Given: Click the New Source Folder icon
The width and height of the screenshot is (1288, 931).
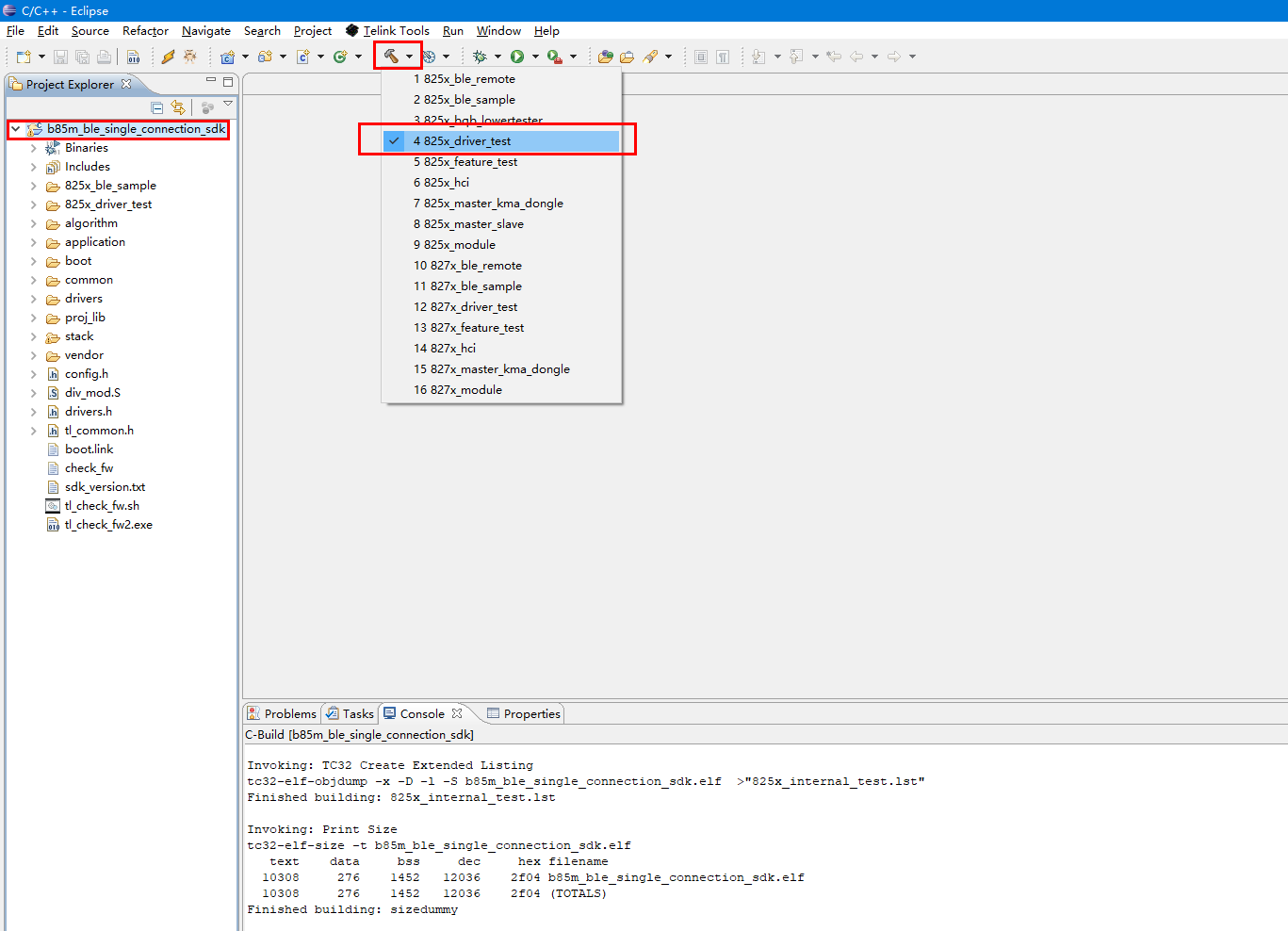Looking at the screenshot, I should [265, 57].
